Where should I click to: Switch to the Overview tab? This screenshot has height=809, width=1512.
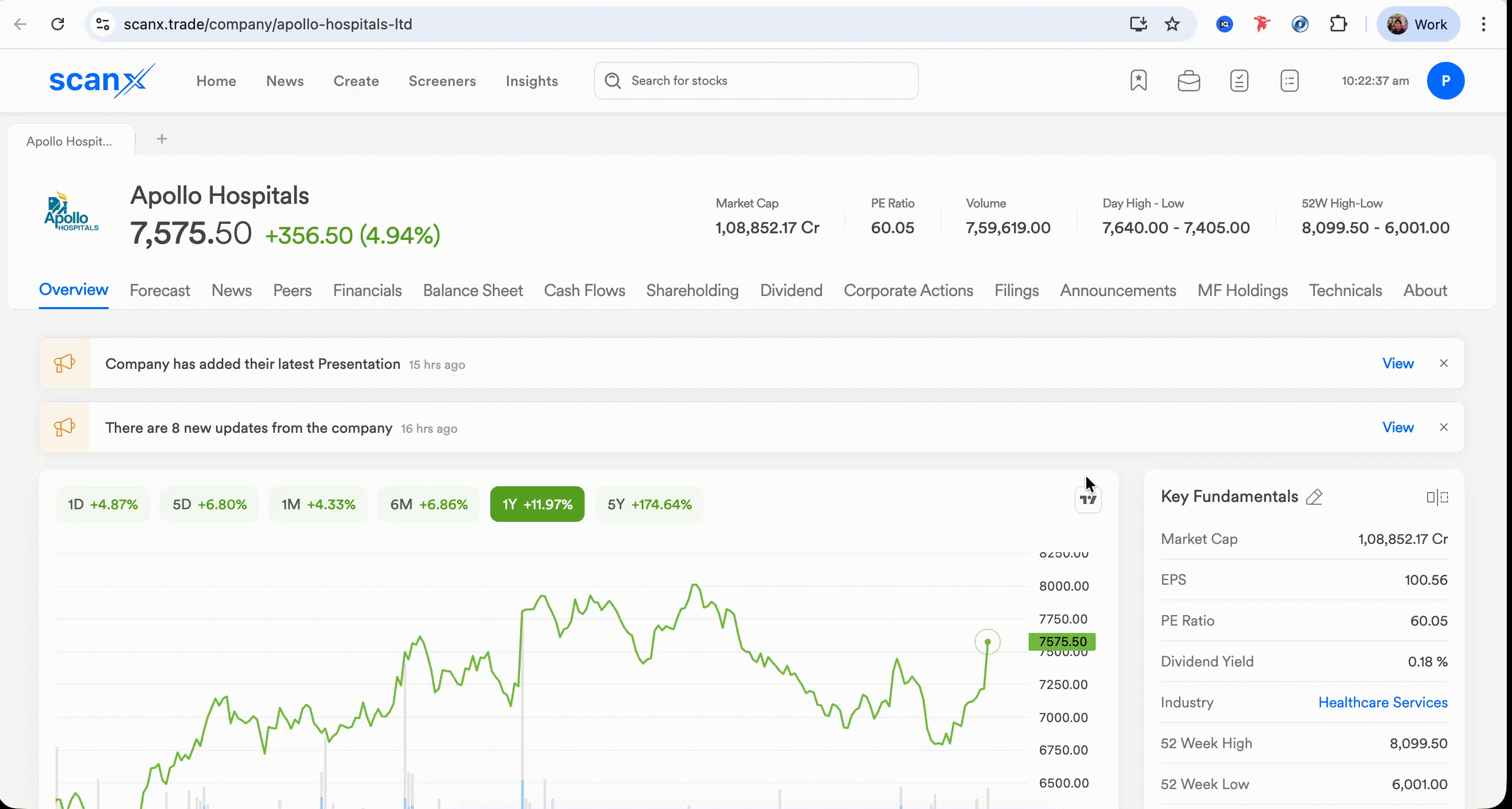73,290
